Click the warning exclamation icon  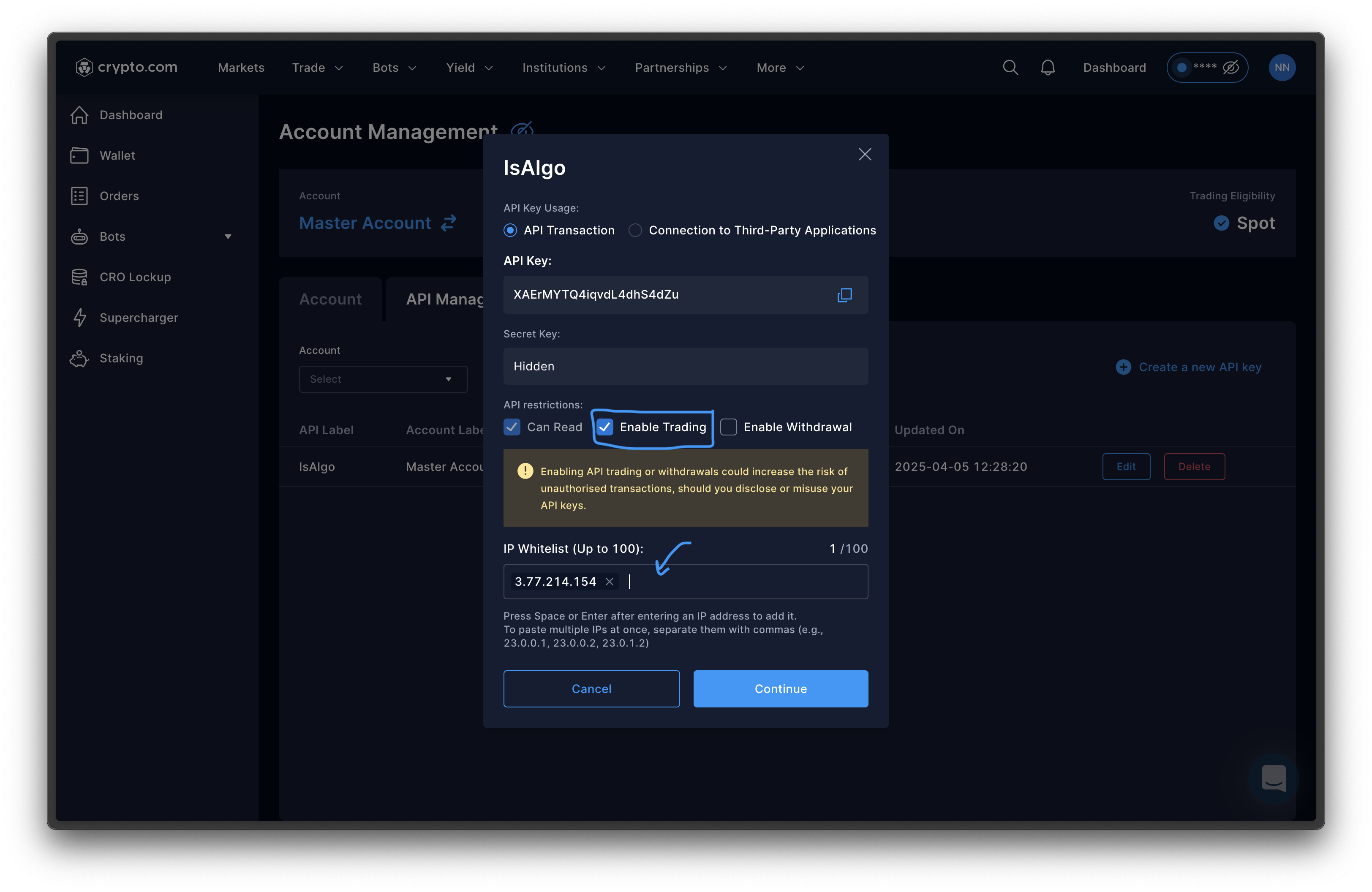(x=525, y=471)
